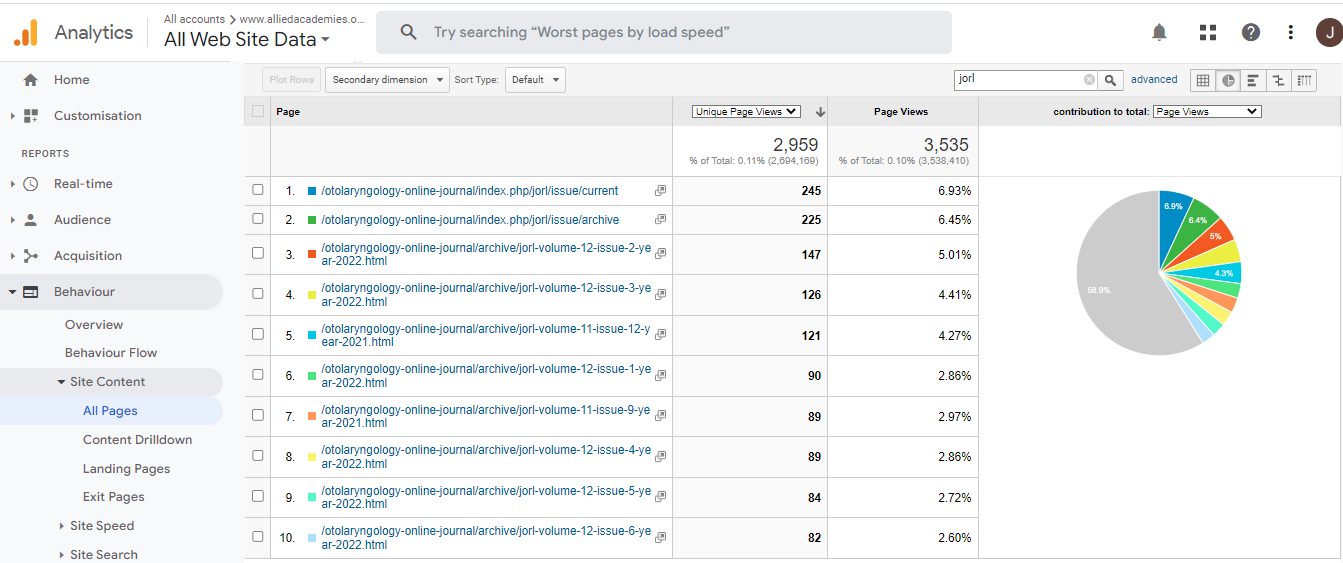
Task: Select the pie chart percentage view icon
Action: coord(1228,80)
